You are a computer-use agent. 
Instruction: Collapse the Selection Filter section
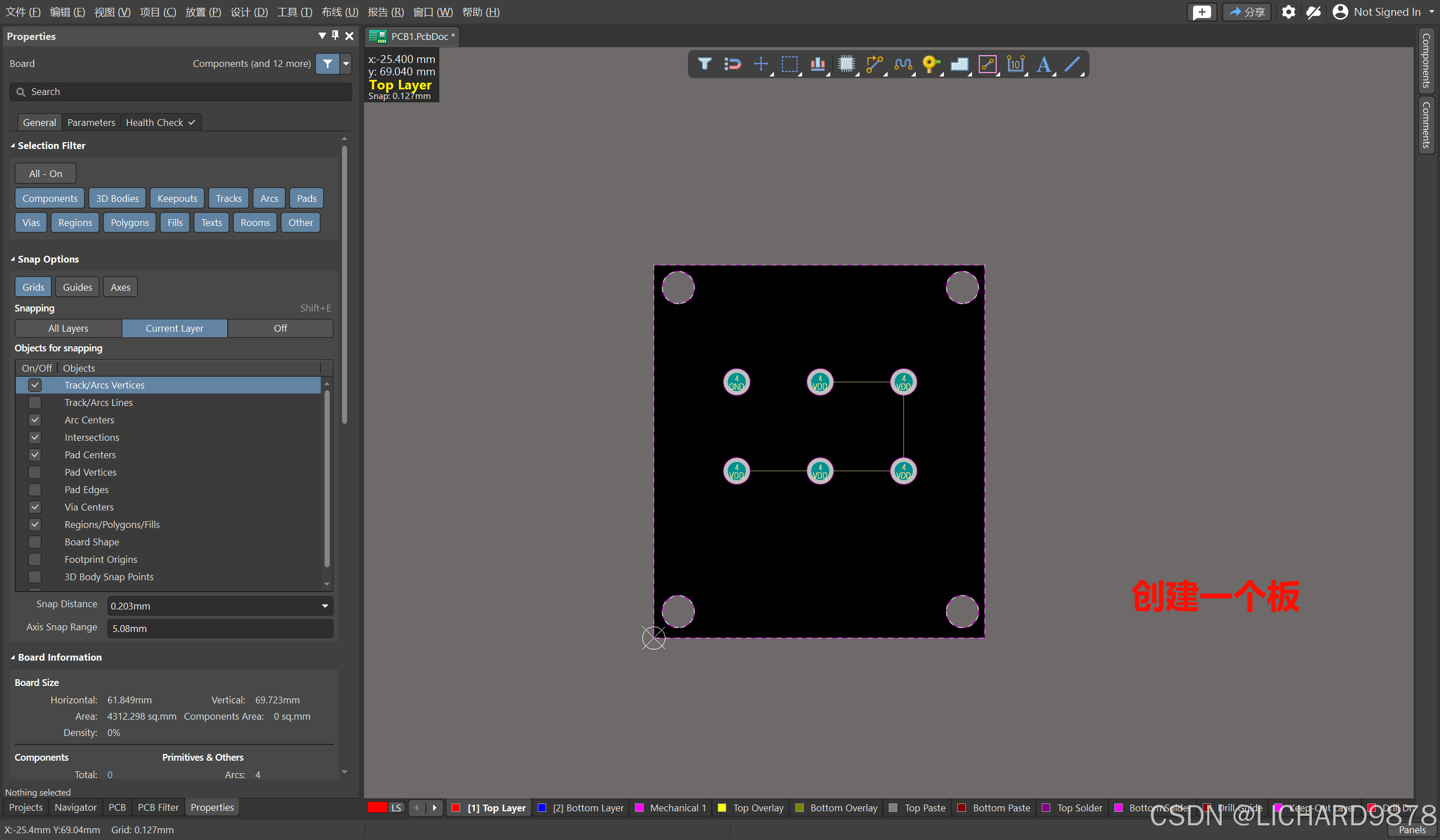pos(12,146)
